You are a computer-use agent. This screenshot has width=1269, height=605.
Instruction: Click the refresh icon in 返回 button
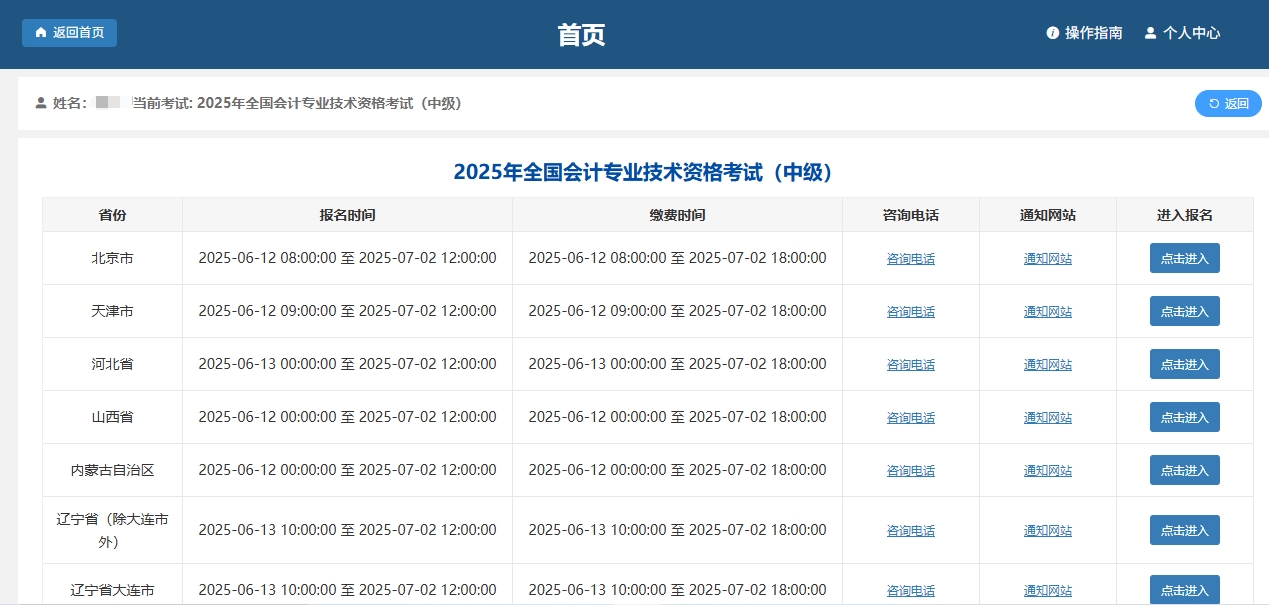tap(1214, 103)
